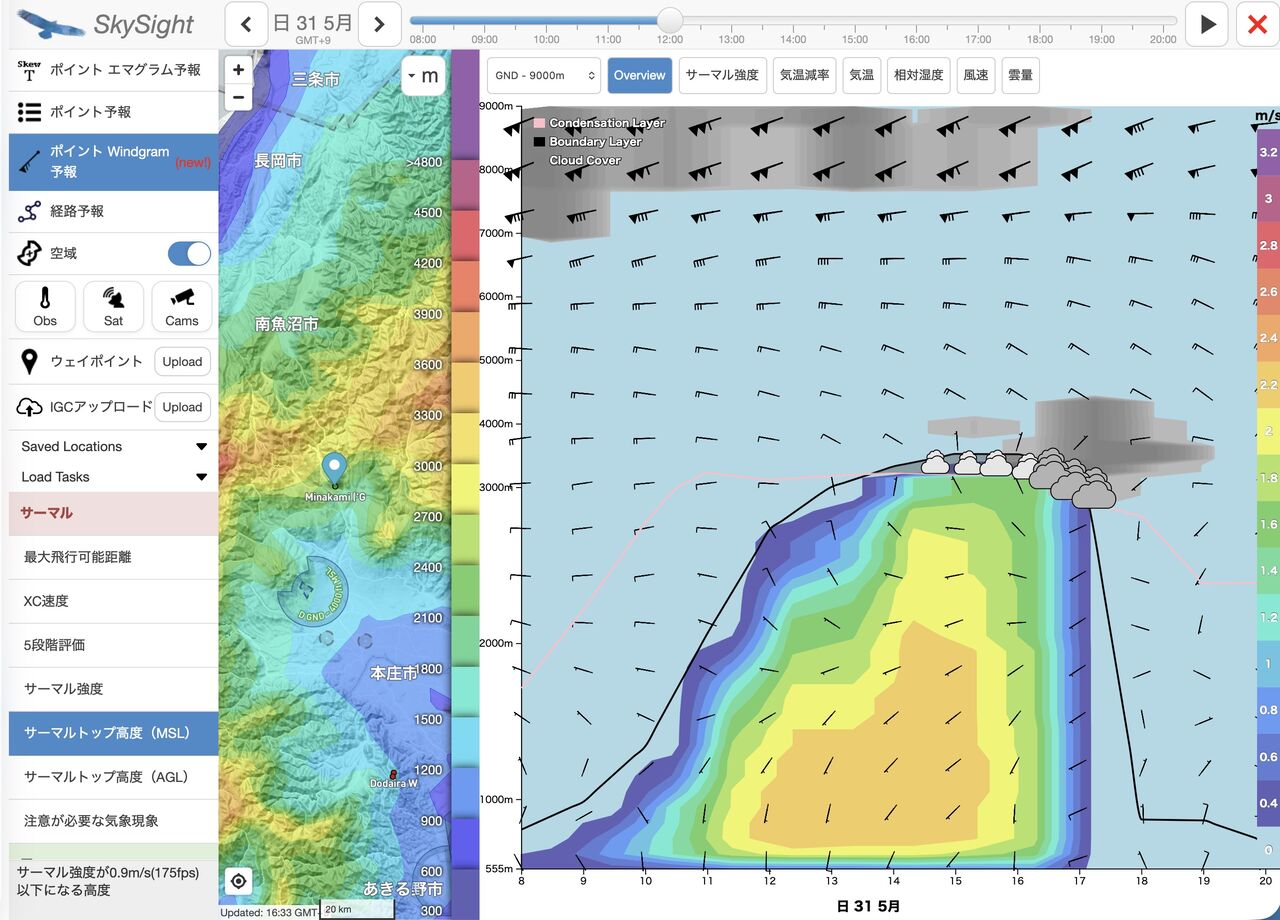
Task: Click the SkySight eagle logo
Action: 50,23
